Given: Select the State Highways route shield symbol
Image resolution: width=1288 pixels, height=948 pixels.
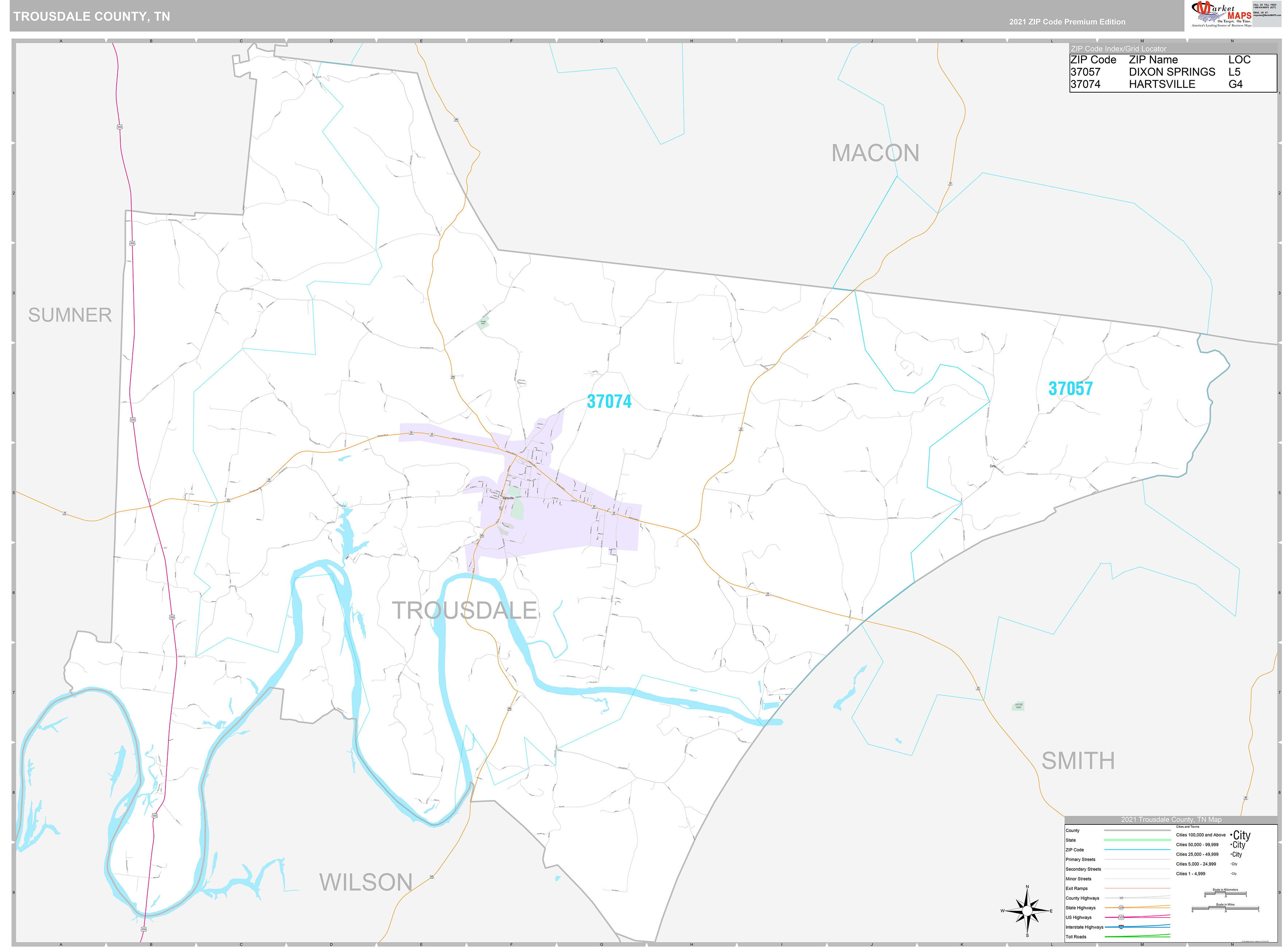Looking at the screenshot, I should [1121, 907].
